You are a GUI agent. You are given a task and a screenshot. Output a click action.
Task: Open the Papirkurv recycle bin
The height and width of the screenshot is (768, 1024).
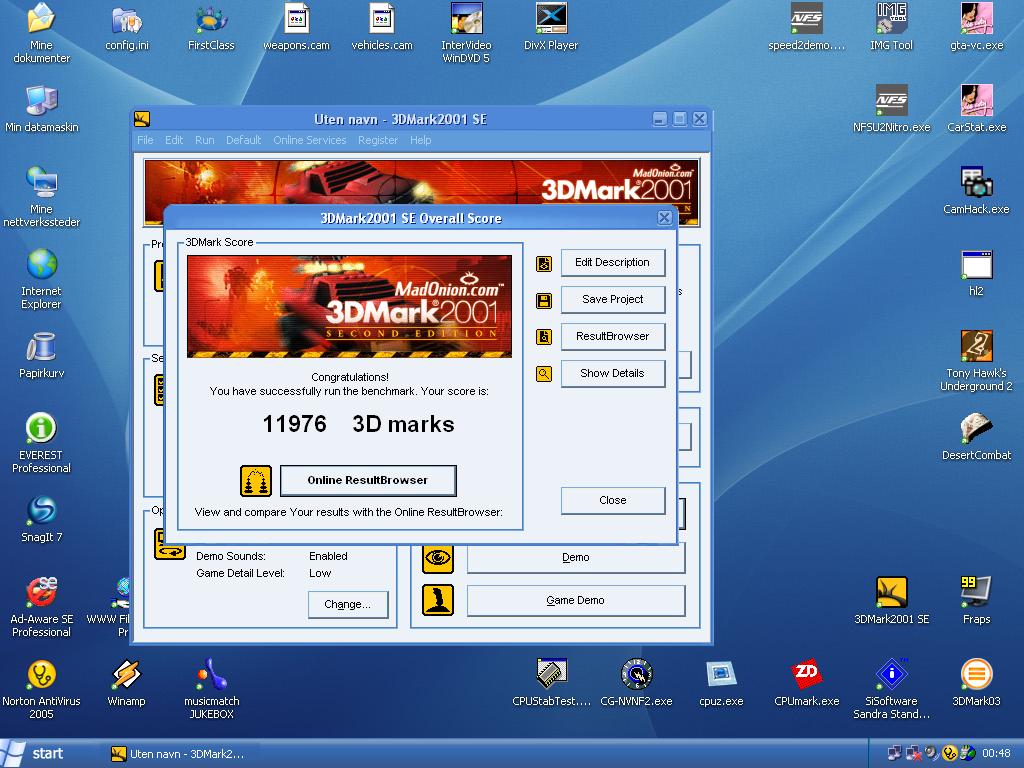[x=41, y=355]
